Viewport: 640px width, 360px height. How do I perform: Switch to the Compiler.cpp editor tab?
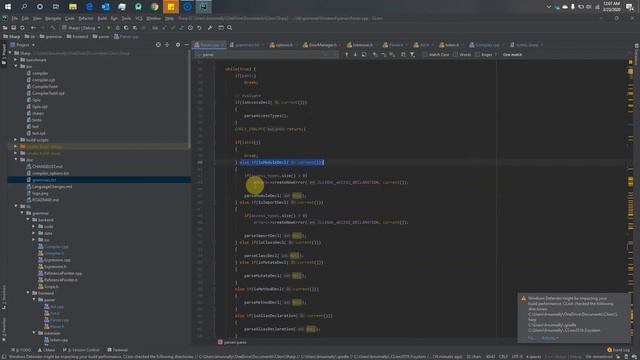click(487, 45)
